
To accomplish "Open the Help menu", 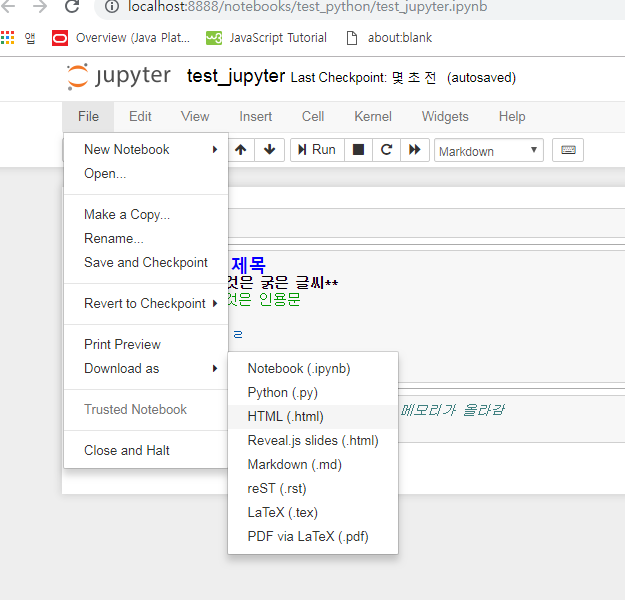I will point(512,116).
